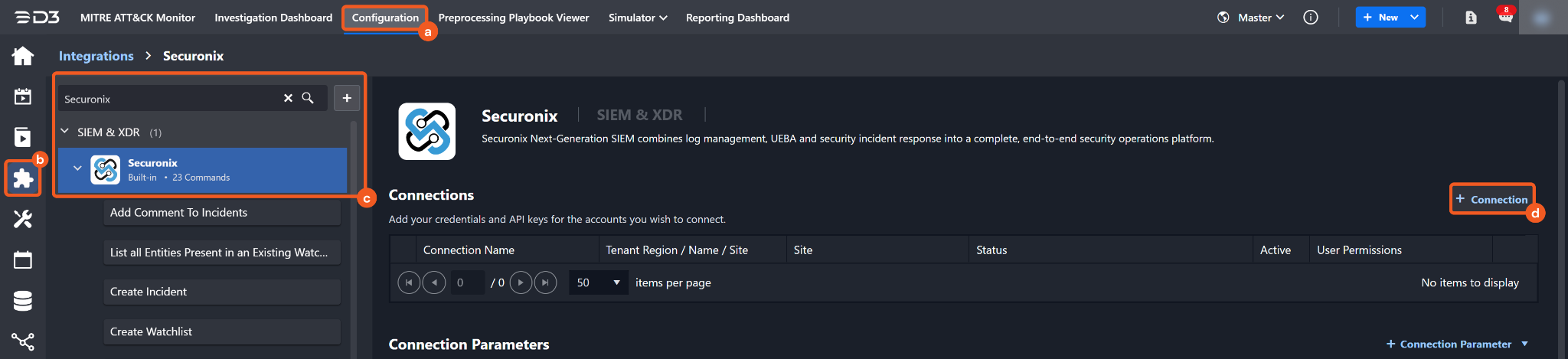Open the notifications icon with badge 8
The height and width of the screenshot is (359, 1568).
point(1504,17)
